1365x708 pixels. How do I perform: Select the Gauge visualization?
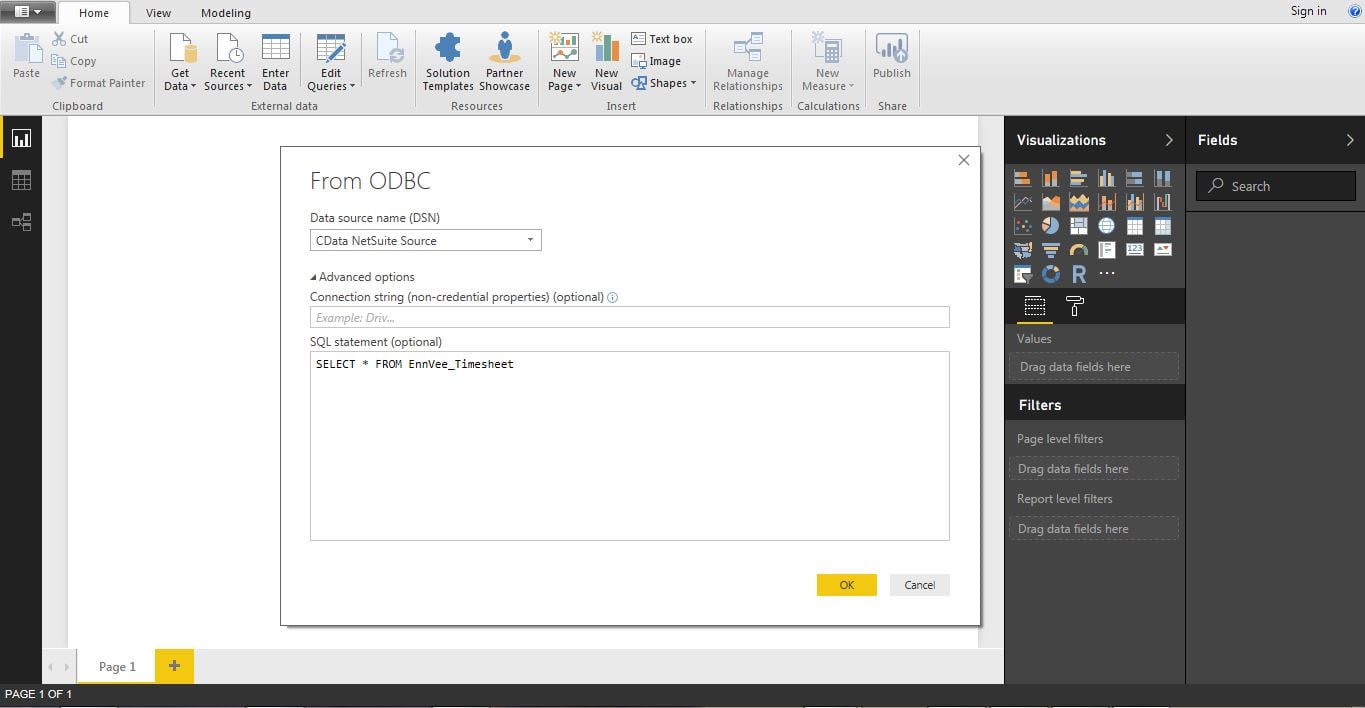[x=1078, y=248]
